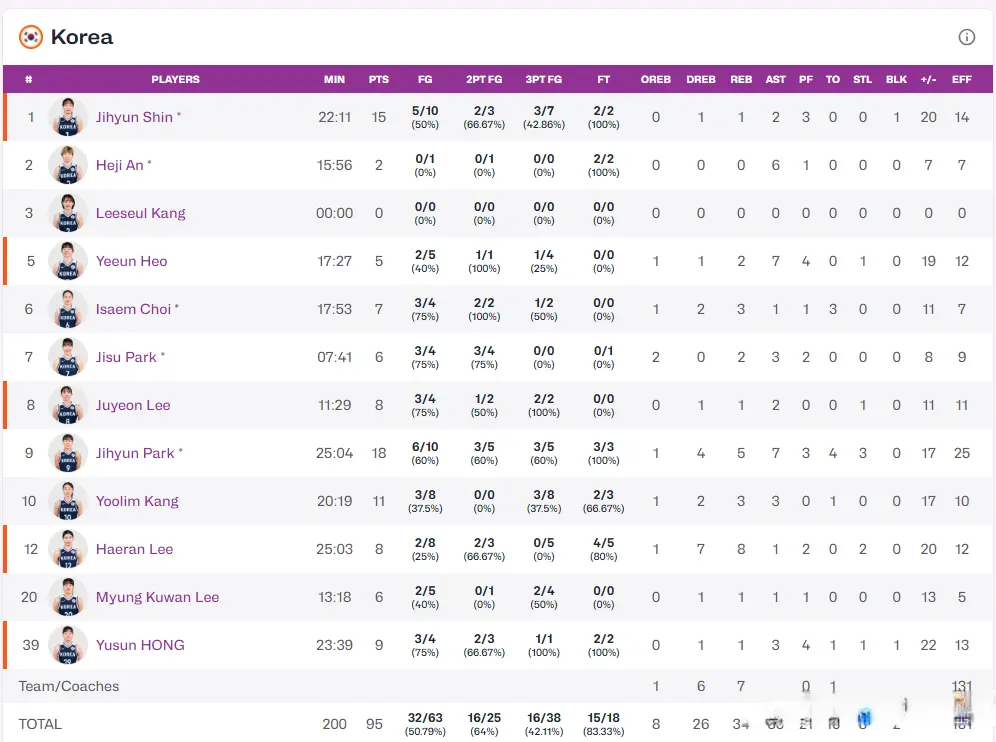Click Heji An's assists value 6
Screen dimensions: 996x742
click(776, 165)
